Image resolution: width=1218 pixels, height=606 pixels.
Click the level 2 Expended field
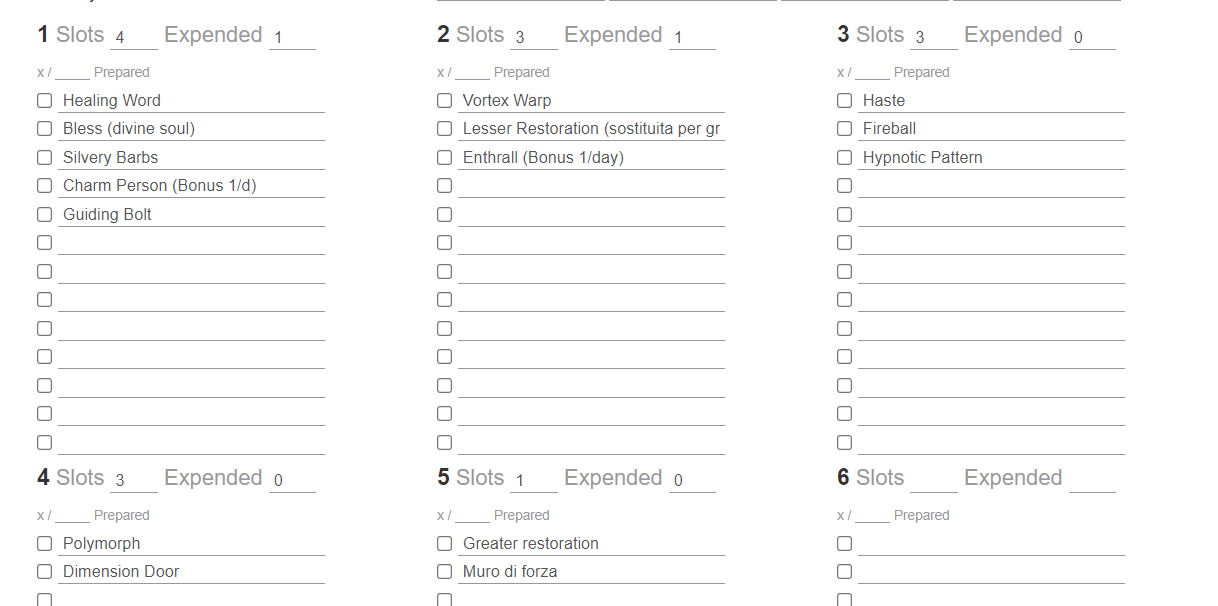point(692,38)
